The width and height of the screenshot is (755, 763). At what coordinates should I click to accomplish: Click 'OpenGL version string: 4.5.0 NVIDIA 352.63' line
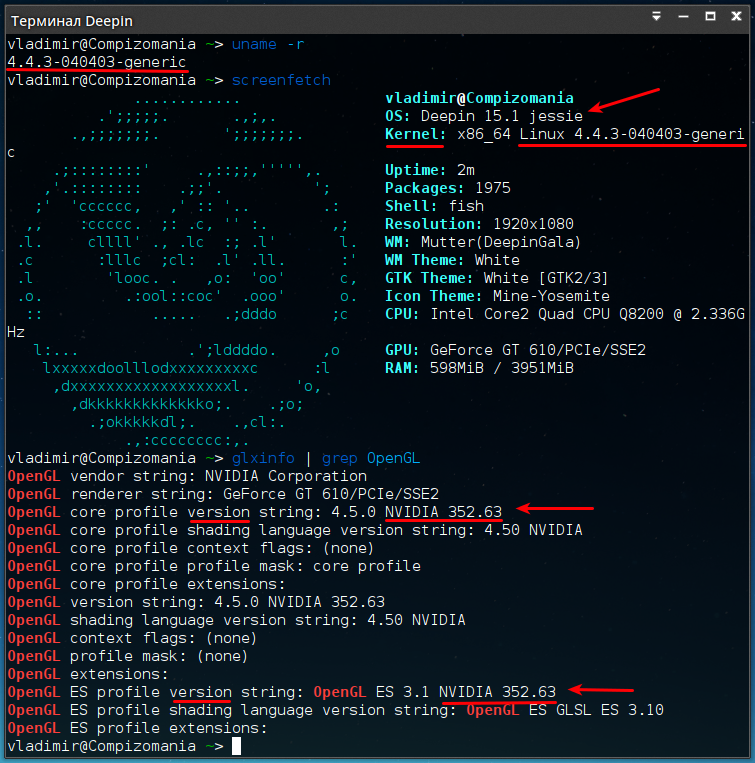click(x=196, y=602)
